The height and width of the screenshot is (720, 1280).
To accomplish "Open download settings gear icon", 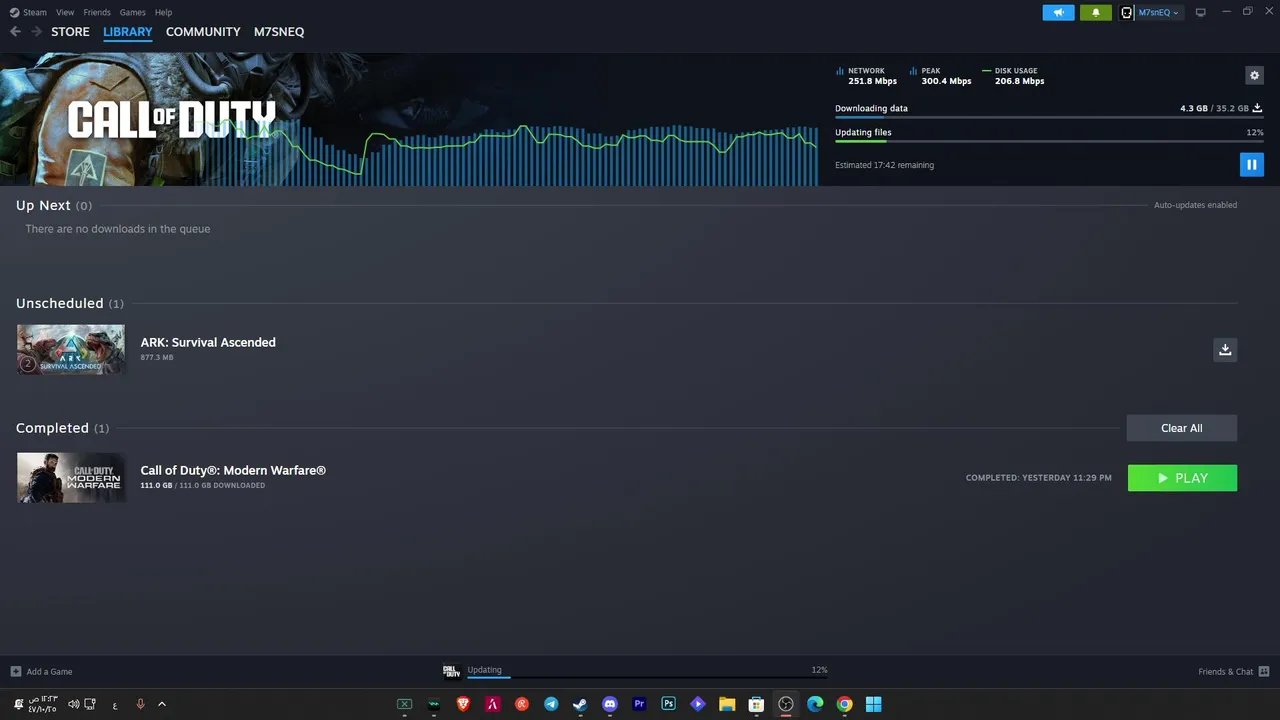I will tap(1254, 75).
